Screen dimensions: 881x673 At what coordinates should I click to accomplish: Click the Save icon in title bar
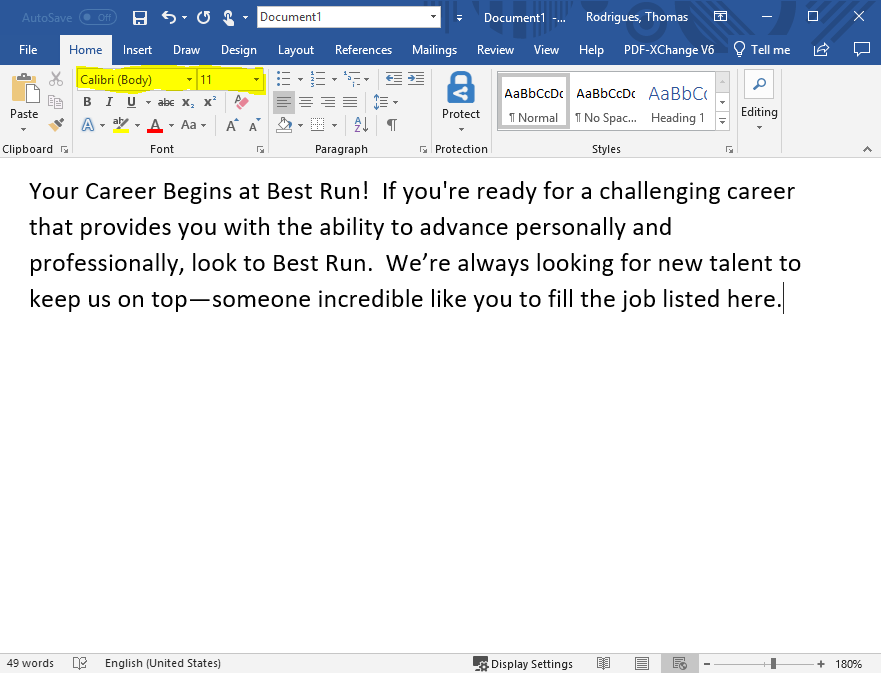139,17
